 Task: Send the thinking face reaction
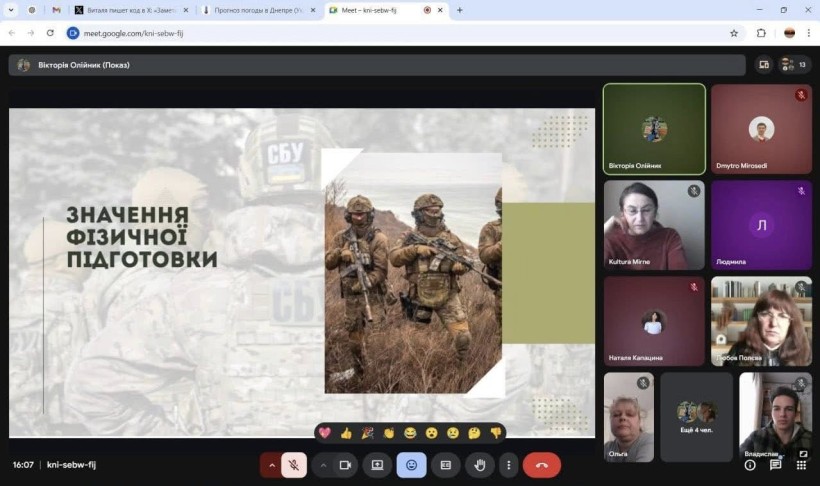point(474,433)
